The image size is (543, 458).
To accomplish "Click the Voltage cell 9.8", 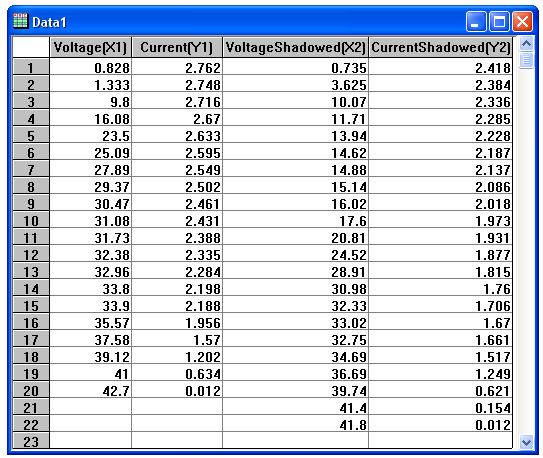I will (x=90, y=101).
